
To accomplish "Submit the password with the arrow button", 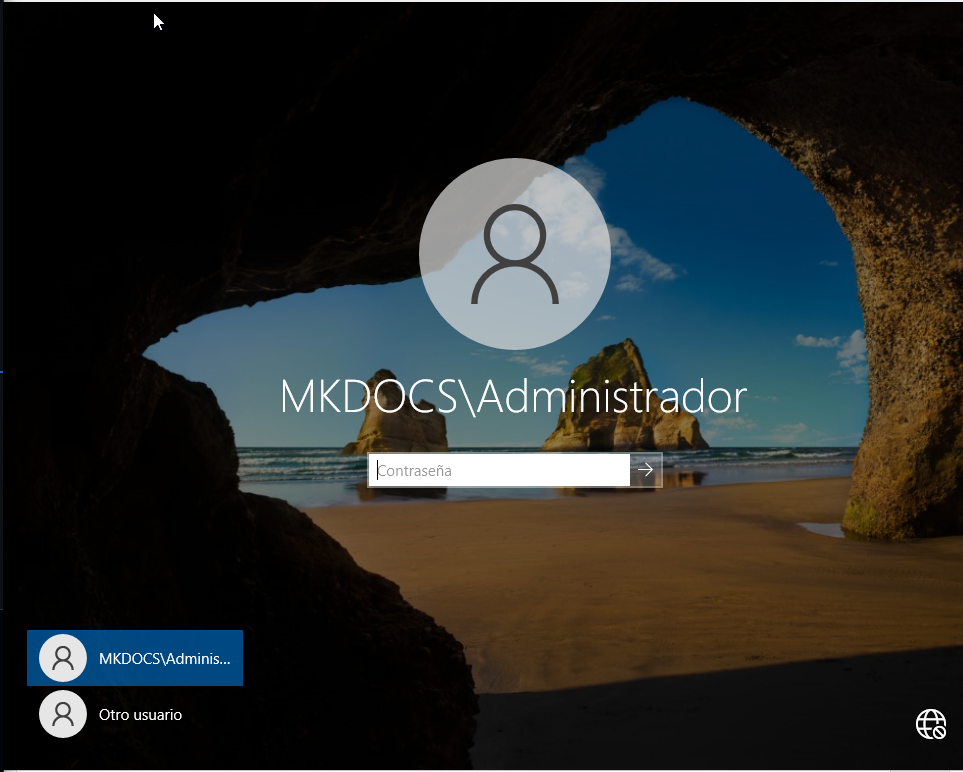I will click(646, 469).
